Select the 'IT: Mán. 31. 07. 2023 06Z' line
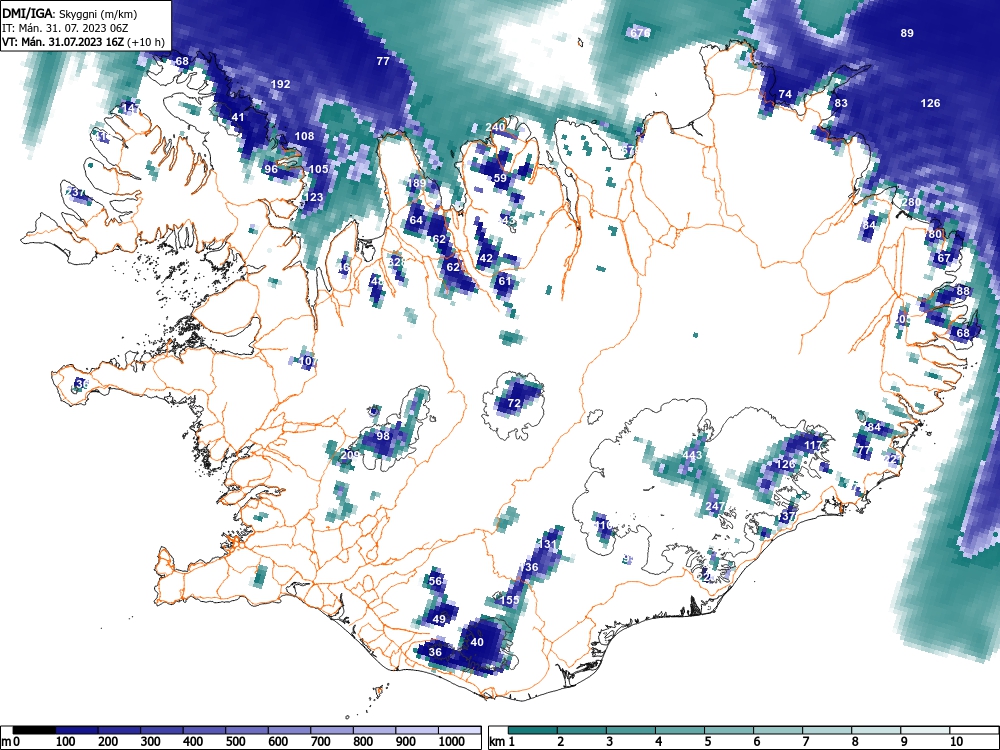1000x750 pixels. (65, 28)
